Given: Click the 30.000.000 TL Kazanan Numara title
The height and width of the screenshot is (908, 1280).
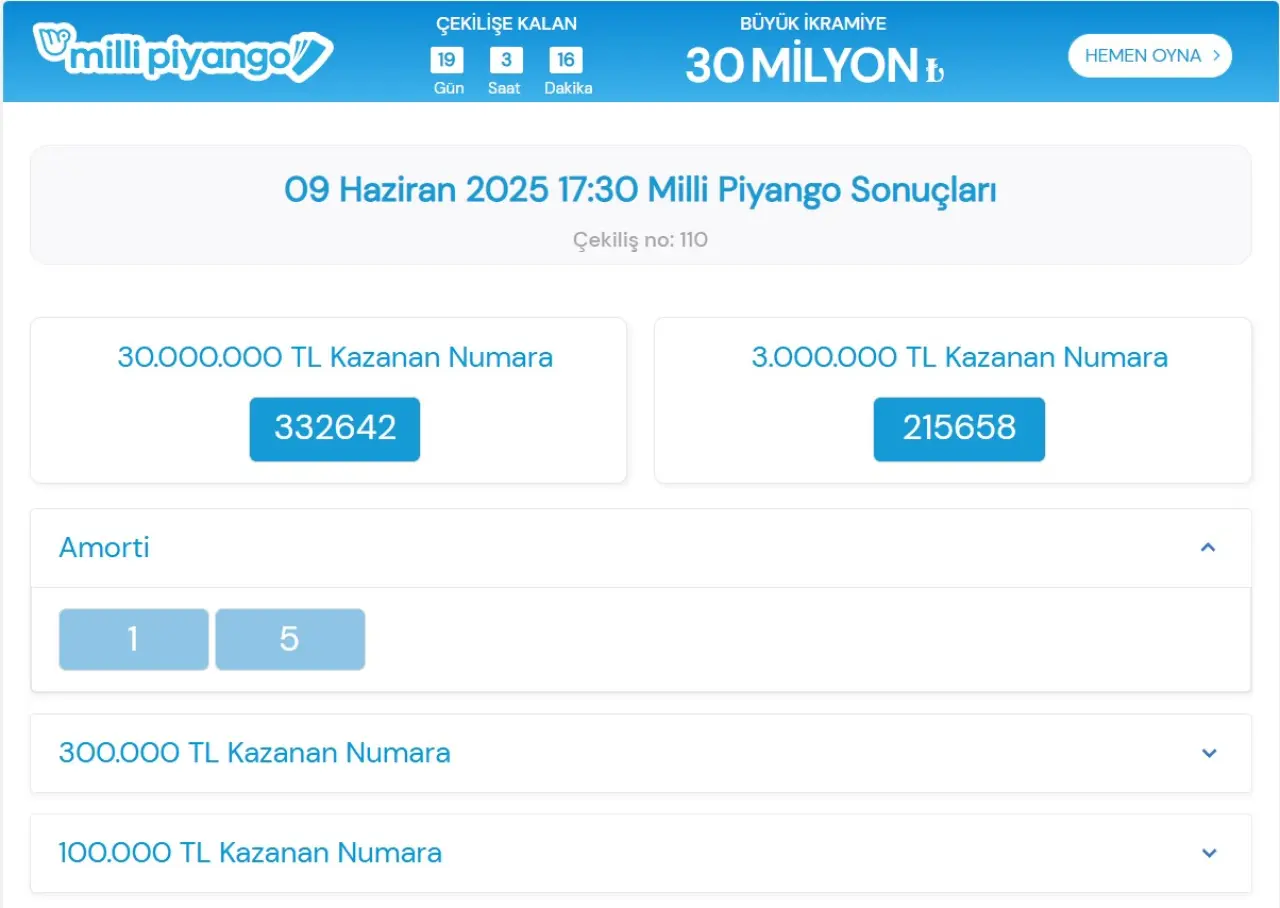Looking at the screenshot, I should [335, 357].
